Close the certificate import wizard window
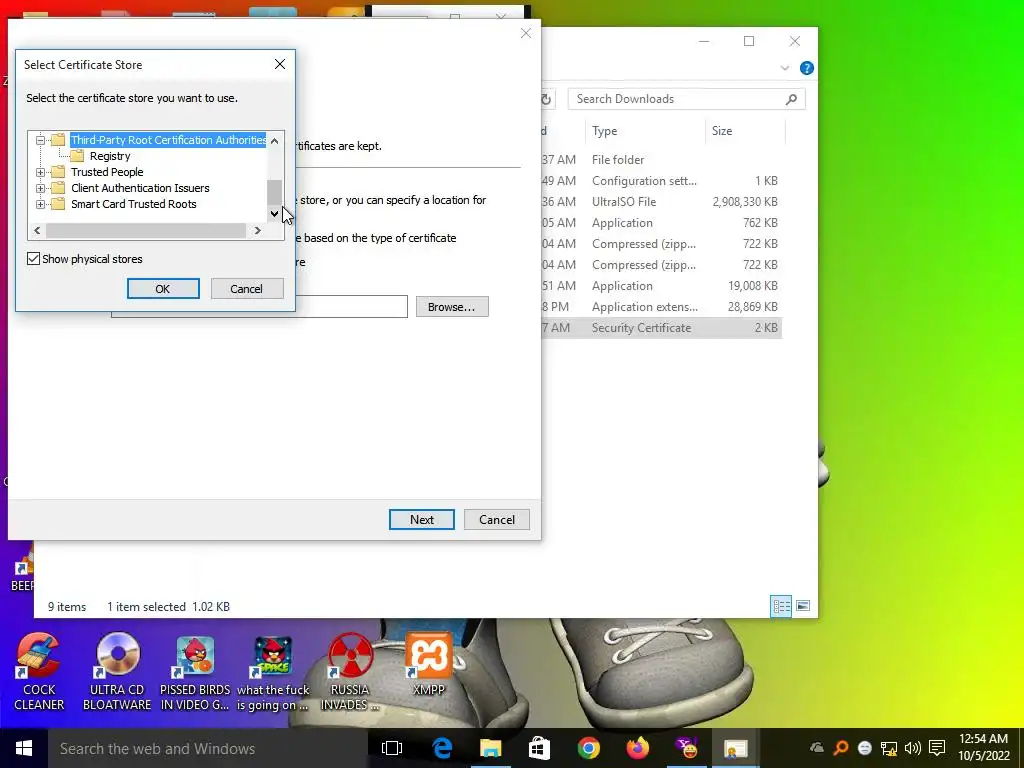1024x768 pixels. click(526, 33)
